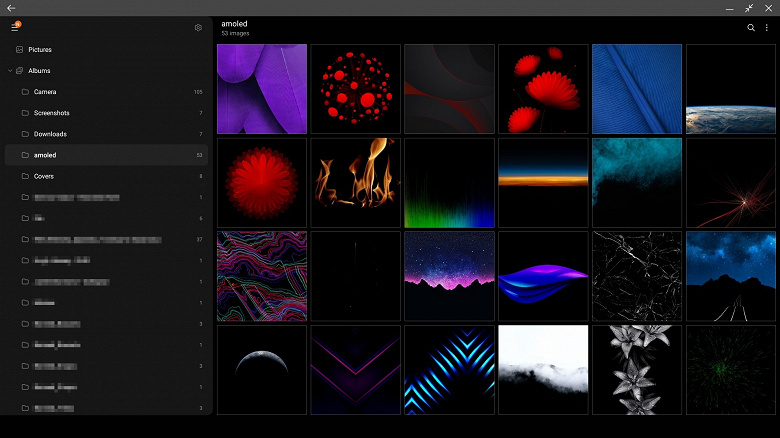Click the Pictures image icon in sidebar
Viewport: 780px width, 438px height.
pos(19,49)
